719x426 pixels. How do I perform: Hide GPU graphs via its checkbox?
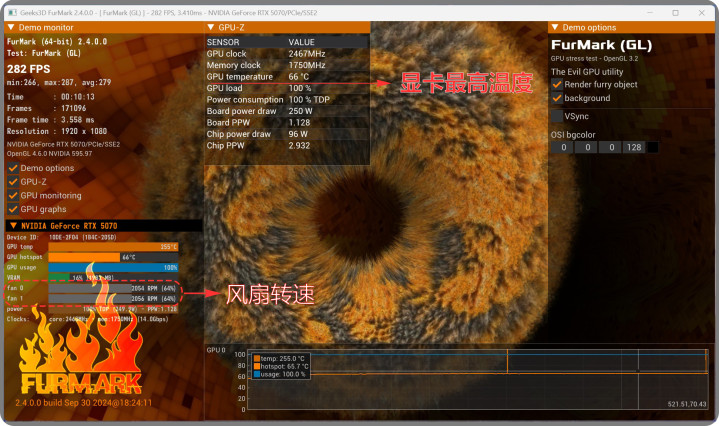tap(13, 210)
